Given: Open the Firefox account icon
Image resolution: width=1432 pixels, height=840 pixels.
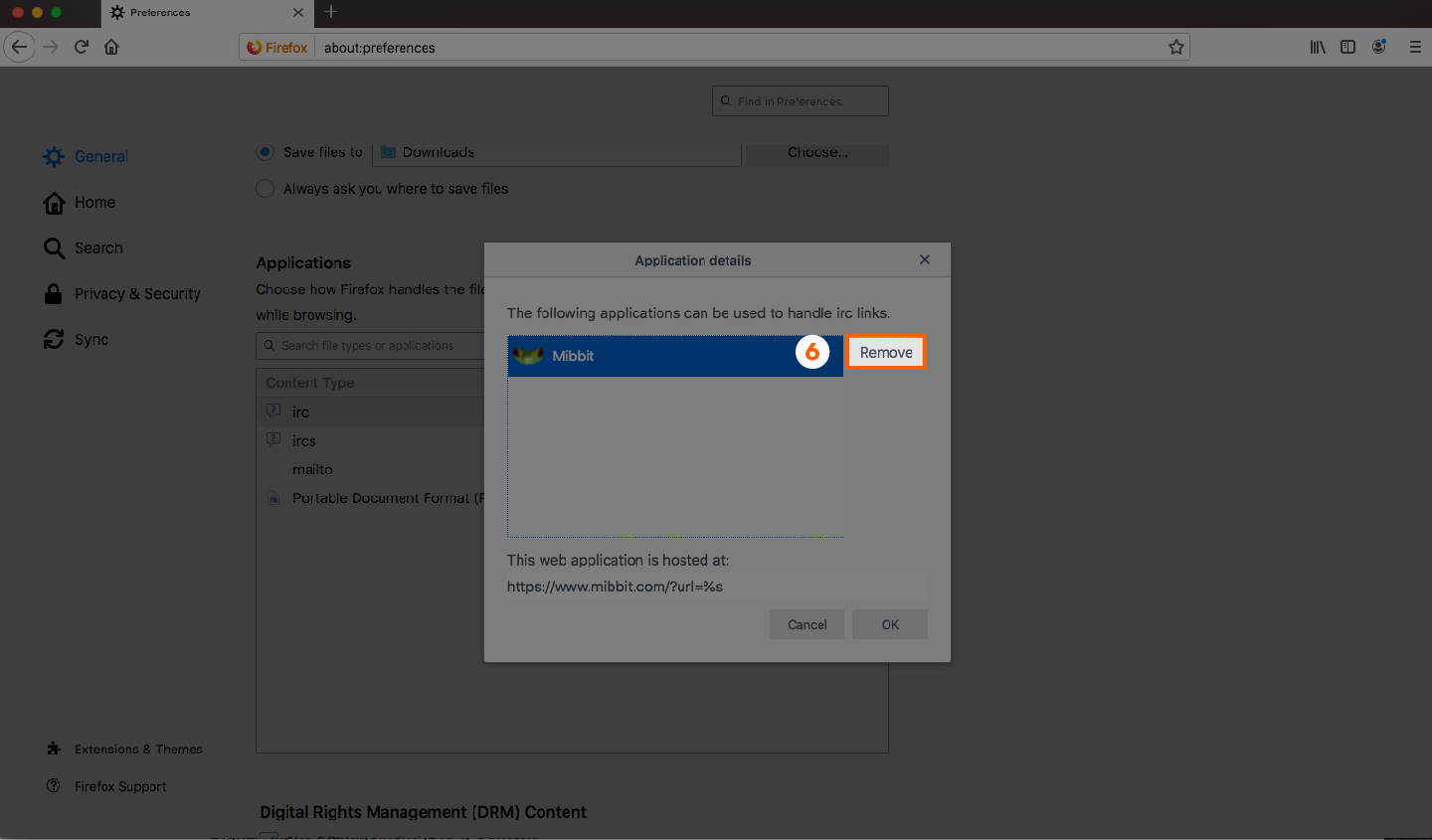Looking at the screenshot, I should tap(1379, 47).
